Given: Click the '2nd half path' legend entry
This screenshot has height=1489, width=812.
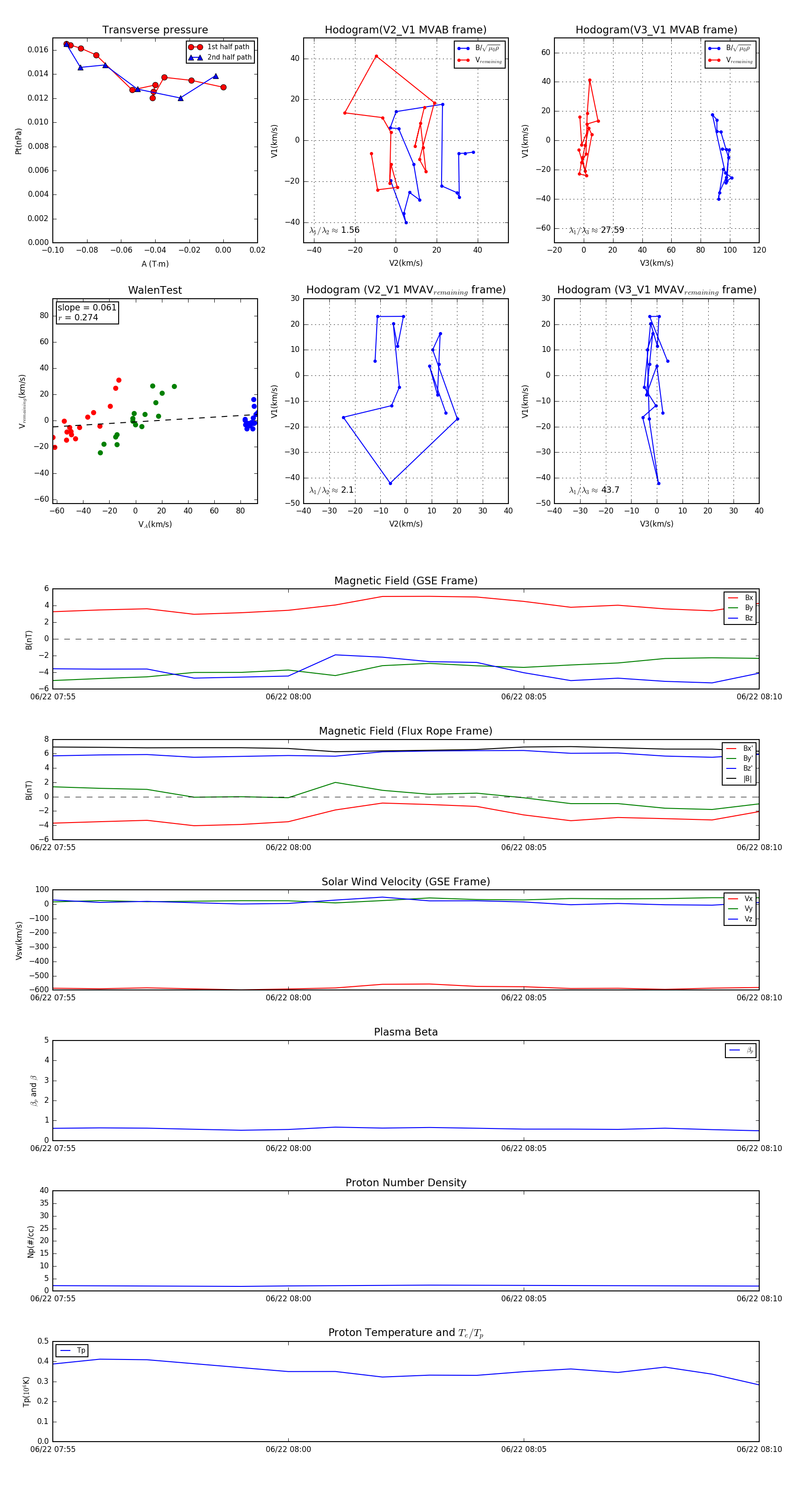Looking at the screenshot, I should coord(220,57).
